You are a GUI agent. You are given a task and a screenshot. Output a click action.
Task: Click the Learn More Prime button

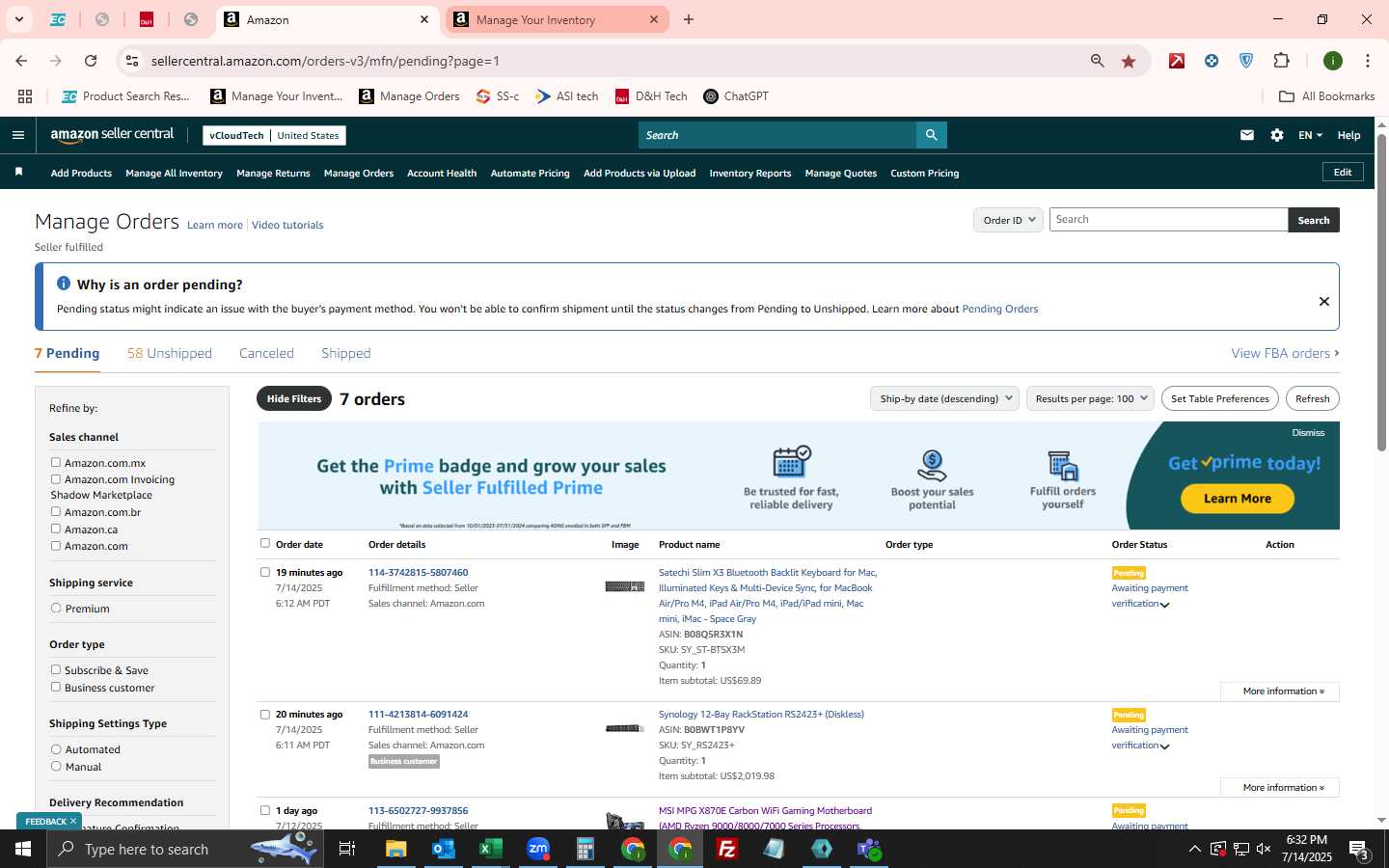point(1237,499)
